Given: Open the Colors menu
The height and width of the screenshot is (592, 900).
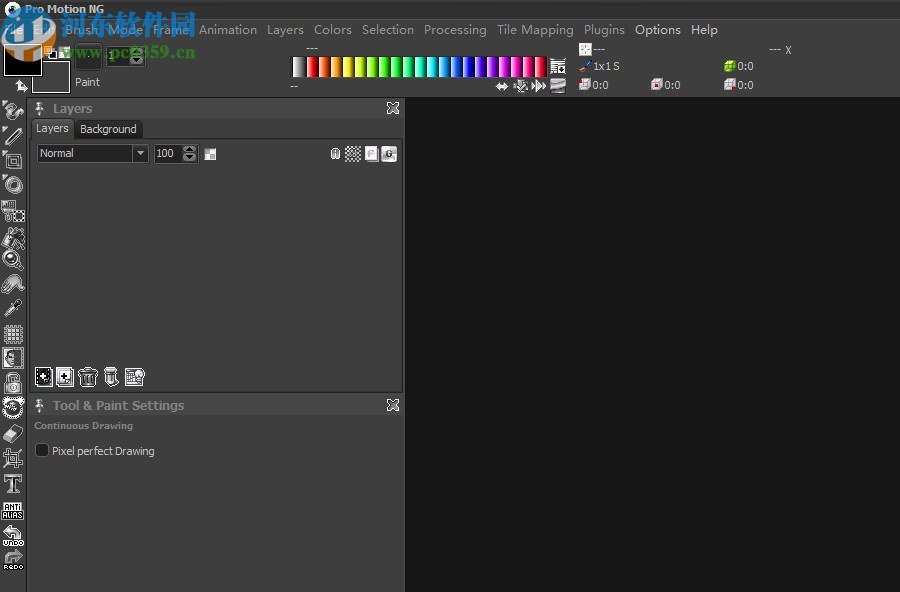Looking at the screenshot, I should point(332,30).
